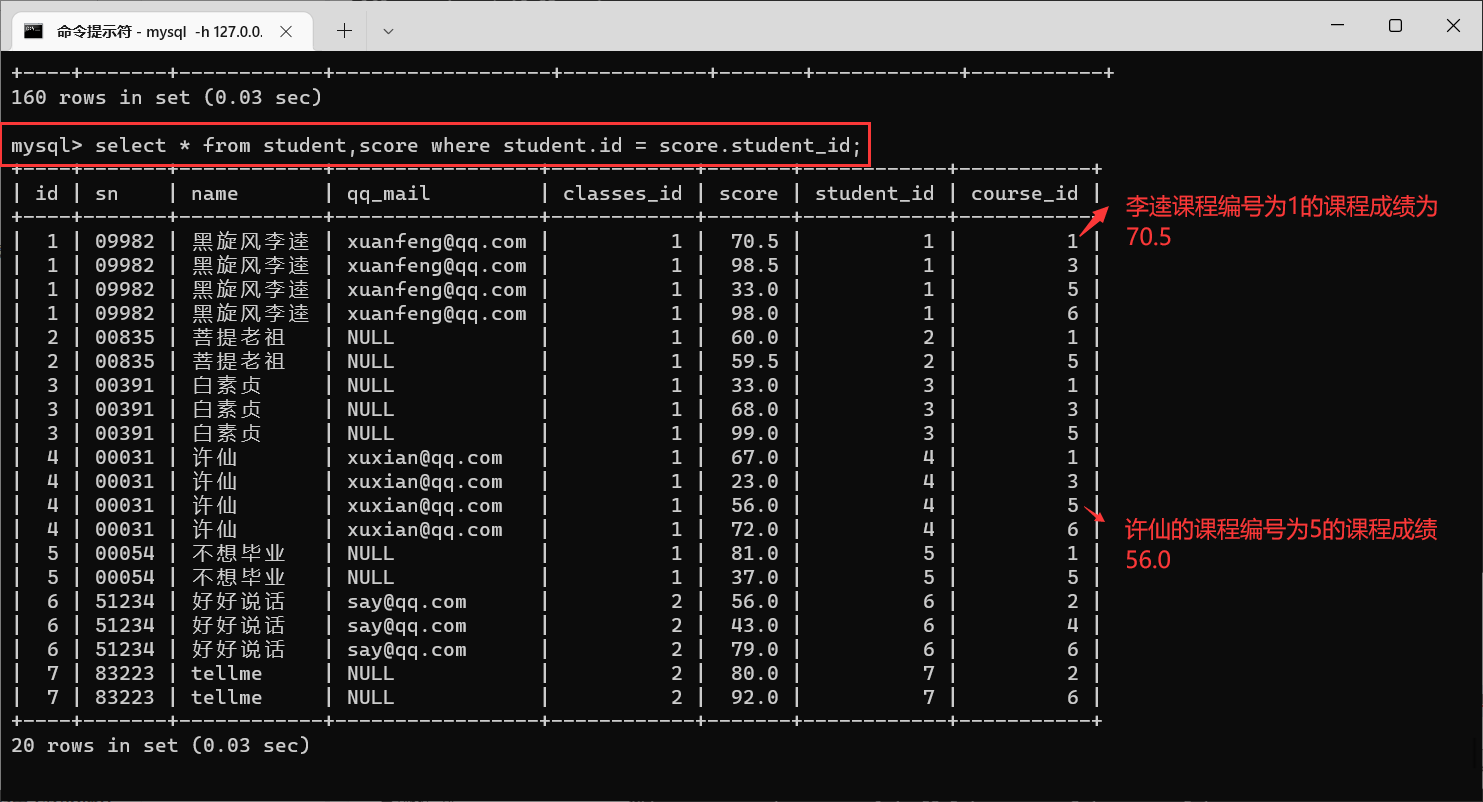Click the '160 rows in set (0.03 sec)' line
The height and width of the screenshot is (802, 1483).
(166, 98)
